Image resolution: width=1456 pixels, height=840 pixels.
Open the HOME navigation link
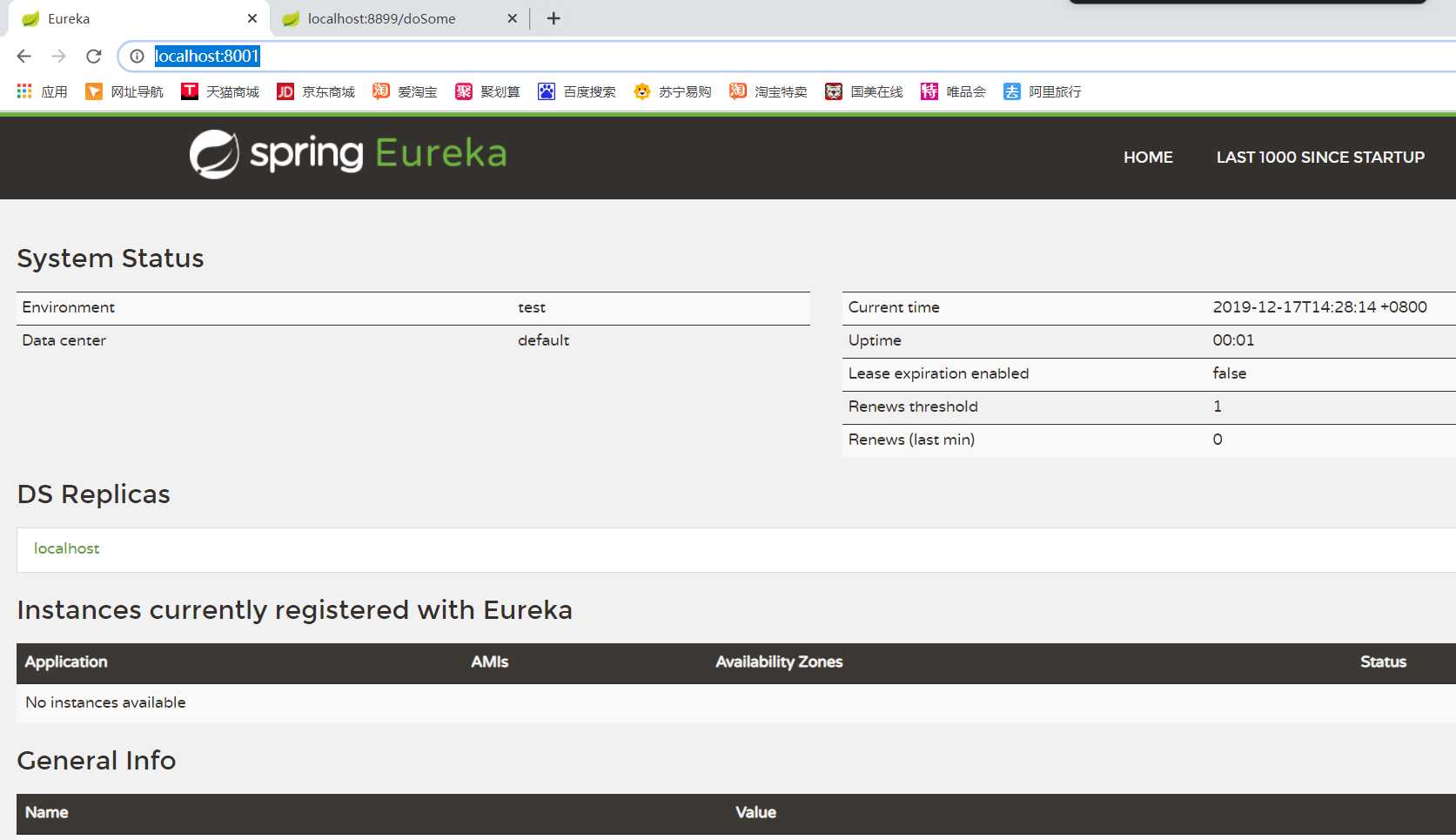1148,158
